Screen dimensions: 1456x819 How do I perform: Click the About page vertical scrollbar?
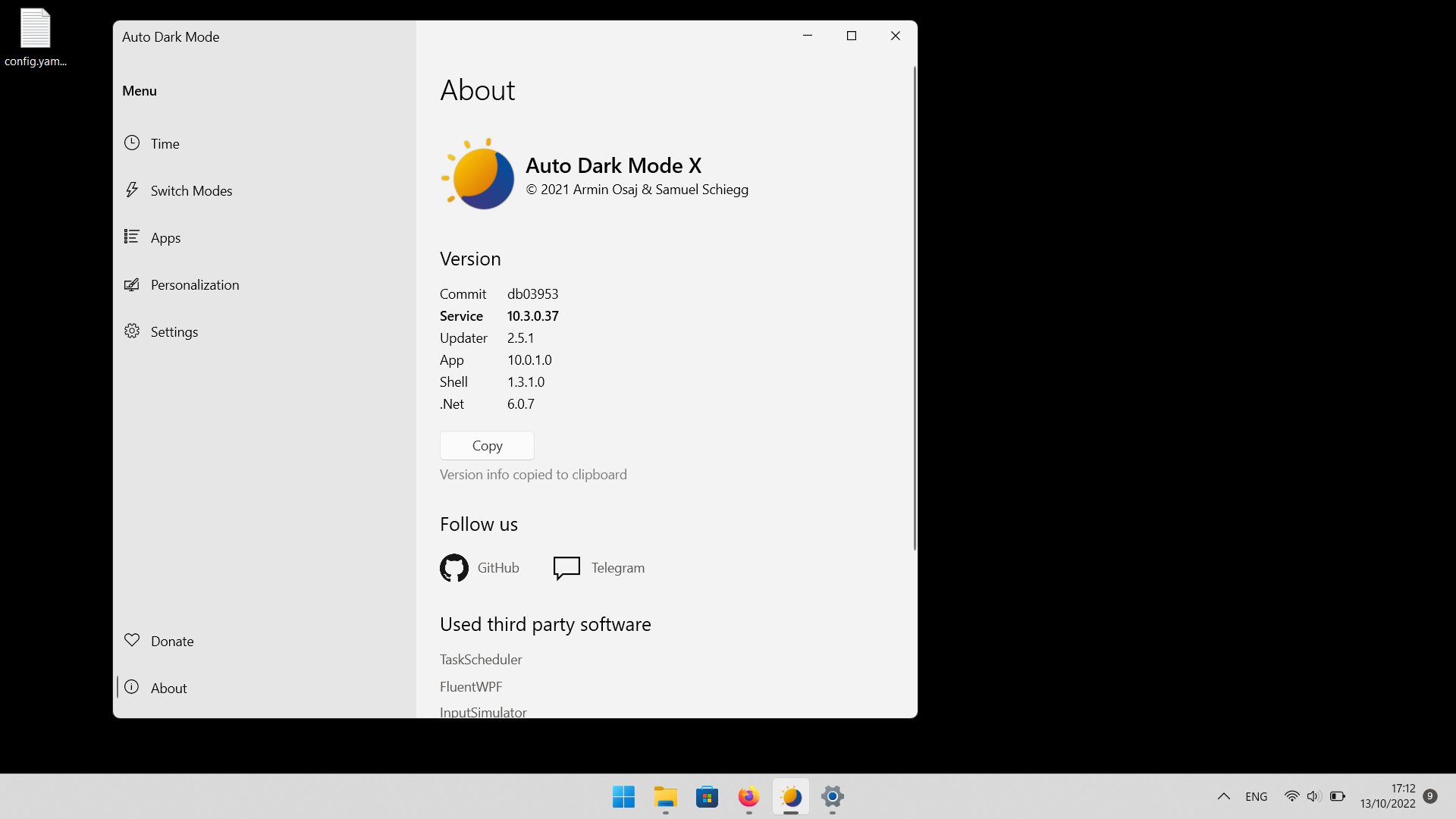[915, 307]
